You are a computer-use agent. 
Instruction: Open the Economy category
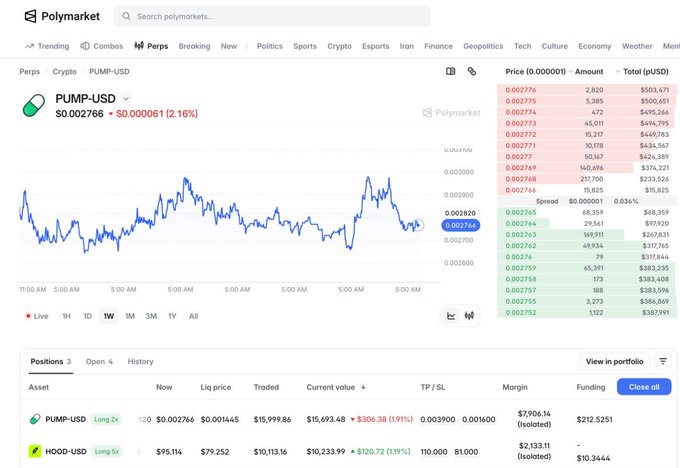click(595, 46)
